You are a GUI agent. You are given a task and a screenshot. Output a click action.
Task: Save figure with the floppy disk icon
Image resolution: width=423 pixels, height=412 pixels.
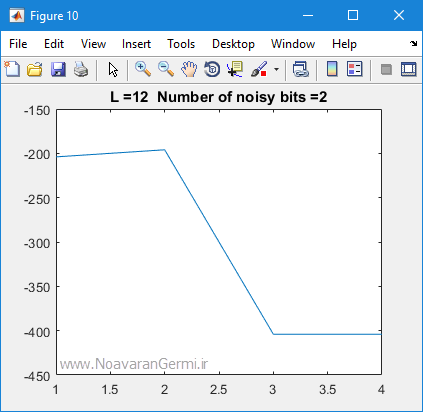click(58, 70)
